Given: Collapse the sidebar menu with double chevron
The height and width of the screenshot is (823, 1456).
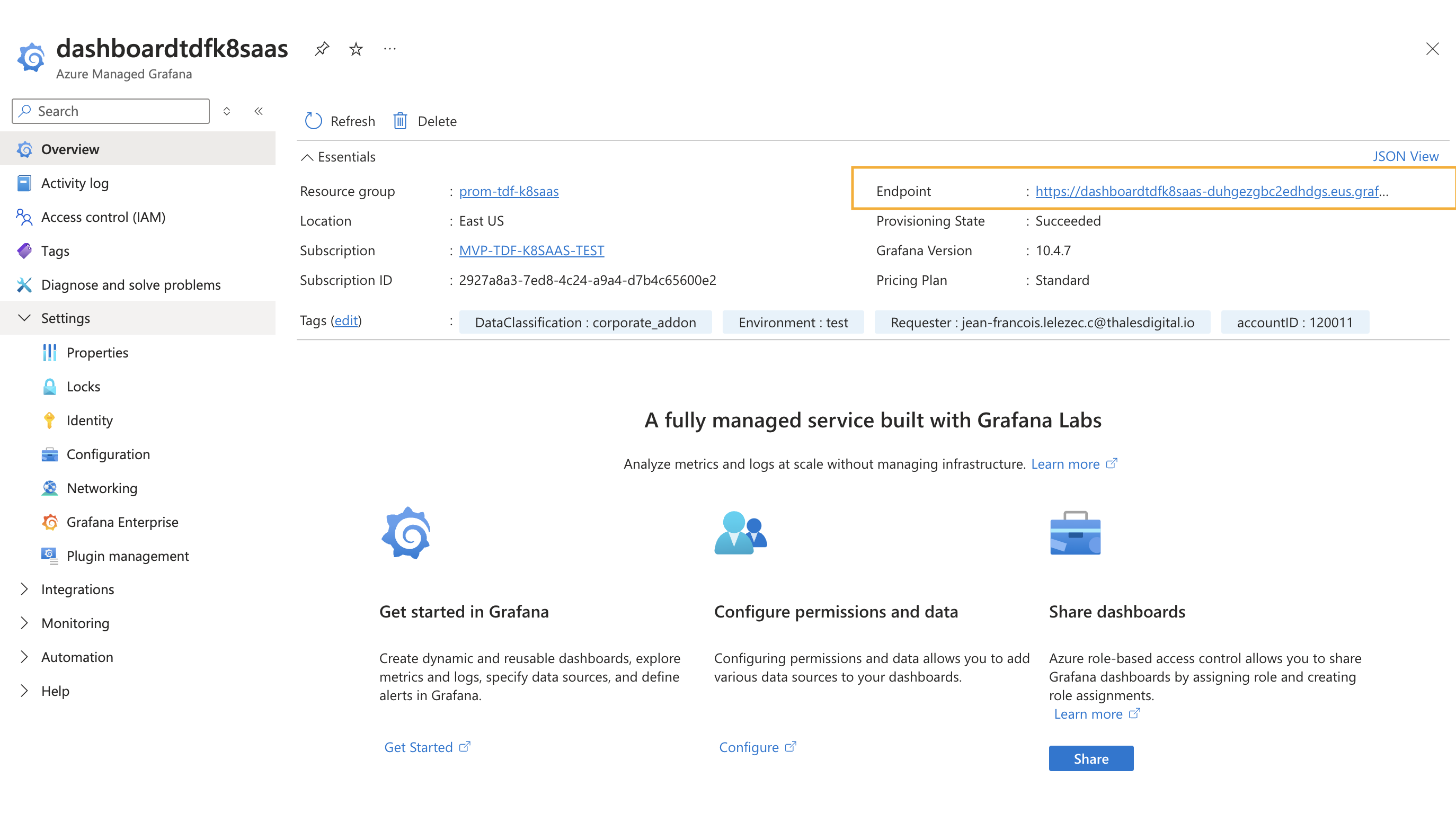Looking at the screenshot, I should point(259,111).
